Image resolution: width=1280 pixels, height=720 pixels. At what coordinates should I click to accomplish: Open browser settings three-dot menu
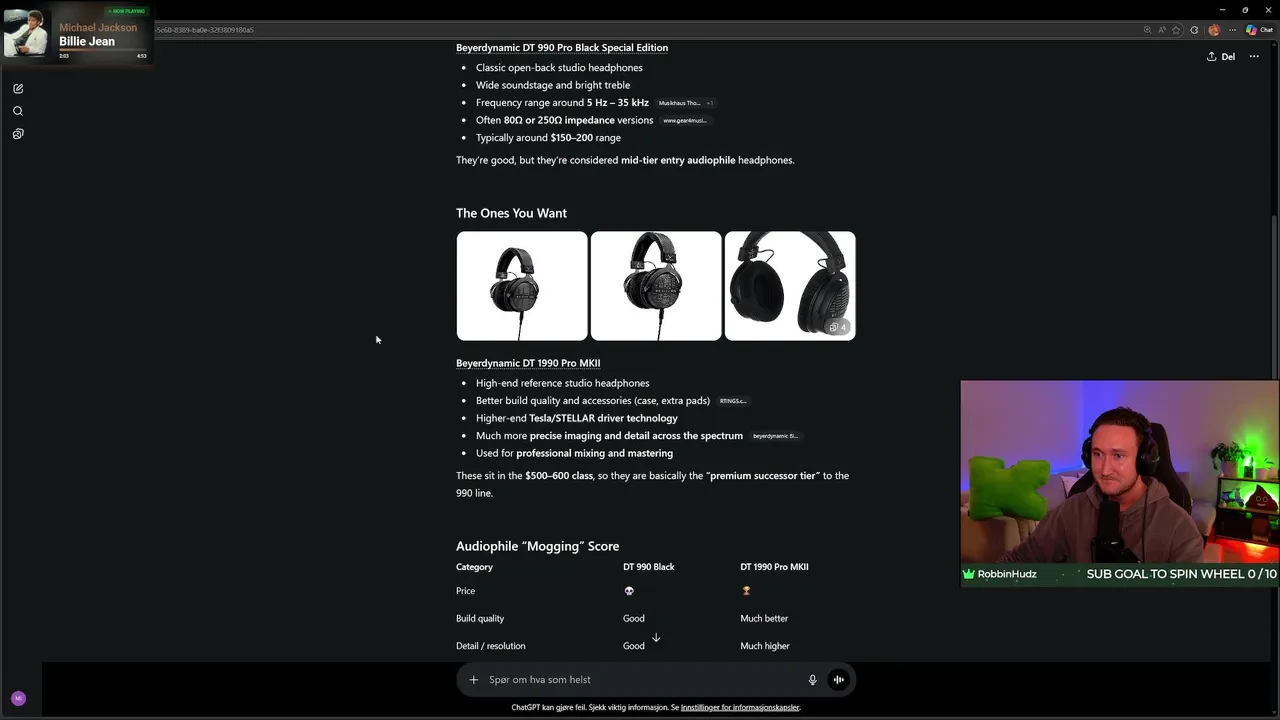[1231, 30]
